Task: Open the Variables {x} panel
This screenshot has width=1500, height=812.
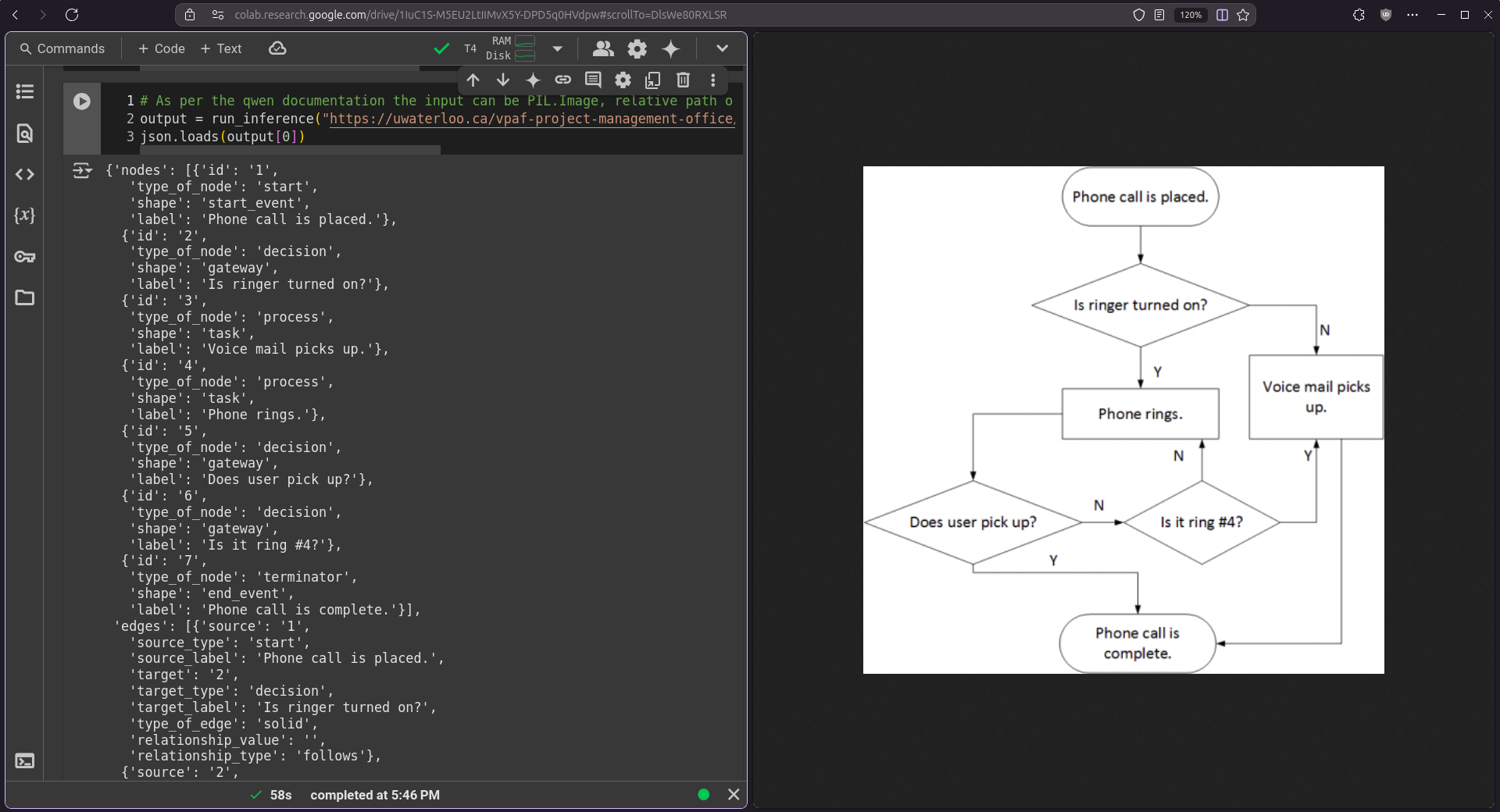Action: pos(25,215)
